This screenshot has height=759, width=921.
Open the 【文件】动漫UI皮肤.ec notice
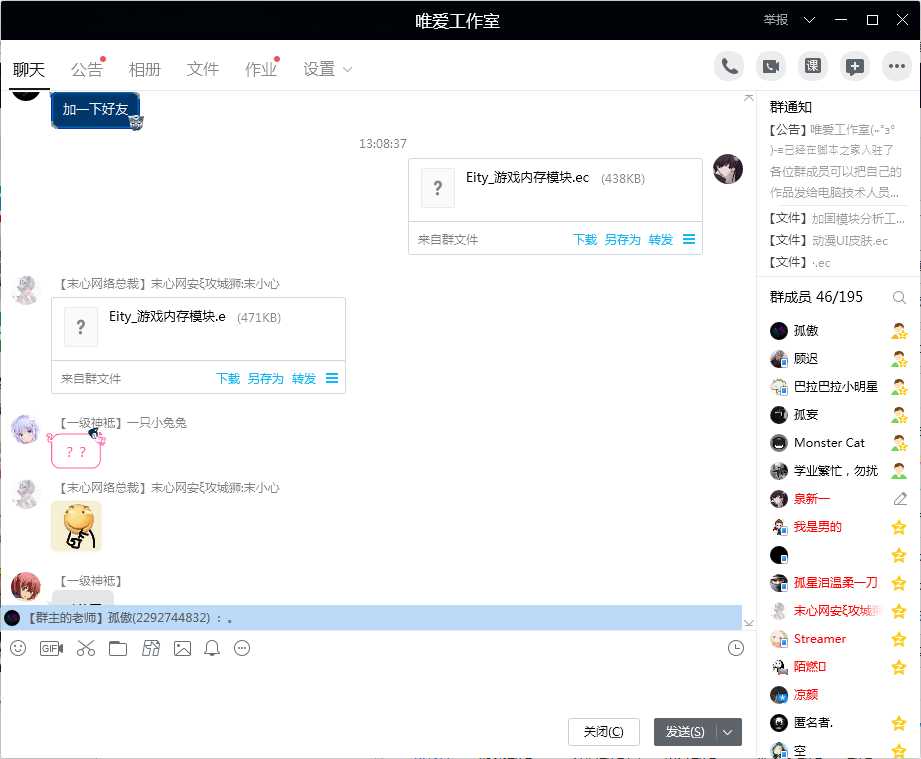click(828, 240)
